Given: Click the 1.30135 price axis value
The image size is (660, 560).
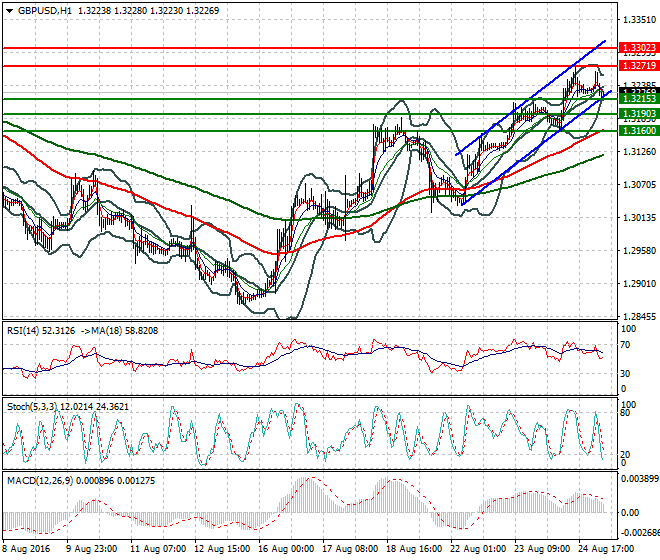Looking at the screenshot, I should point(639,218).
